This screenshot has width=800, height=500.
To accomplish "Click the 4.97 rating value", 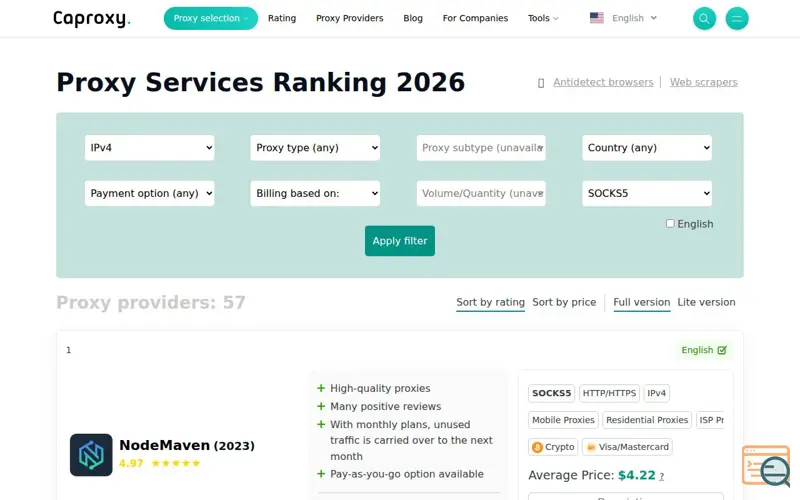I will (131, 463).
